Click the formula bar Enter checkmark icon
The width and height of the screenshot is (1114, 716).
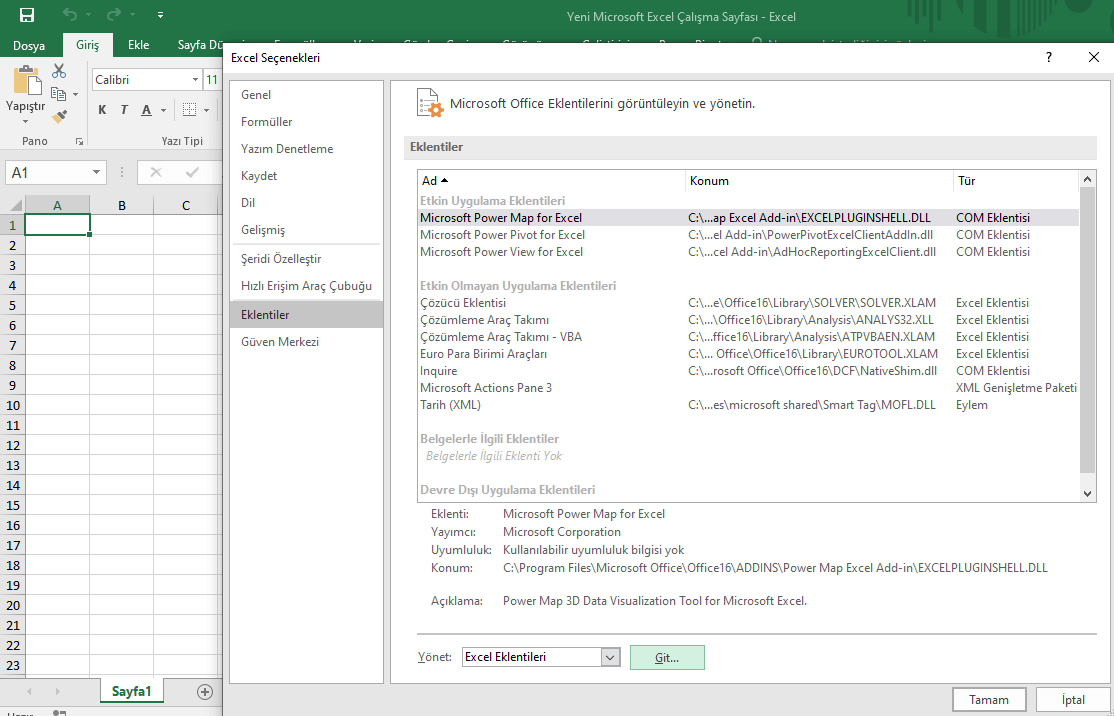click(191, 173)
